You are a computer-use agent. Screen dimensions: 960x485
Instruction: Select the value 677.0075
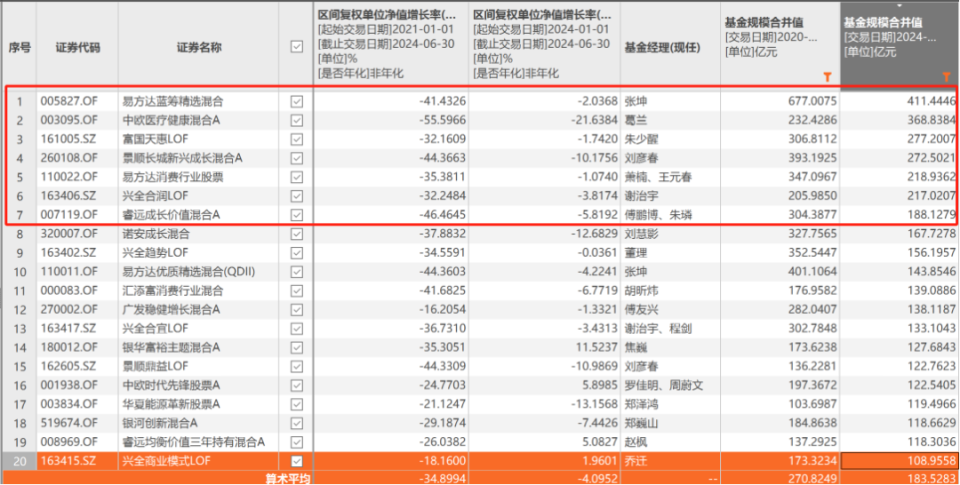pyautogui.click(x=814, y=102)
